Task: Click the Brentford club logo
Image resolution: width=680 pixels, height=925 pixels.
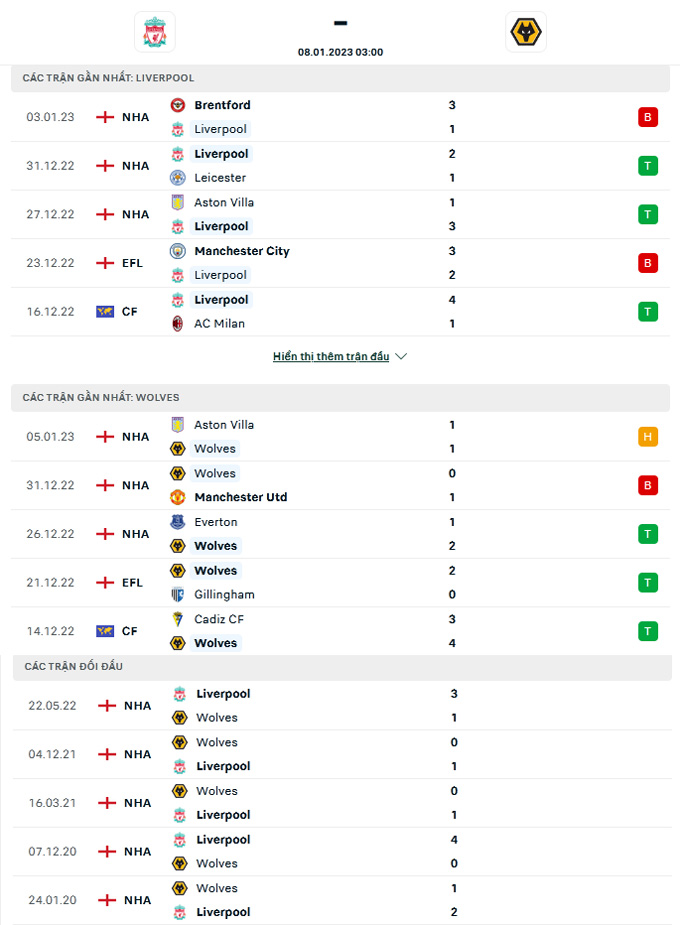Action: (178, 105)
